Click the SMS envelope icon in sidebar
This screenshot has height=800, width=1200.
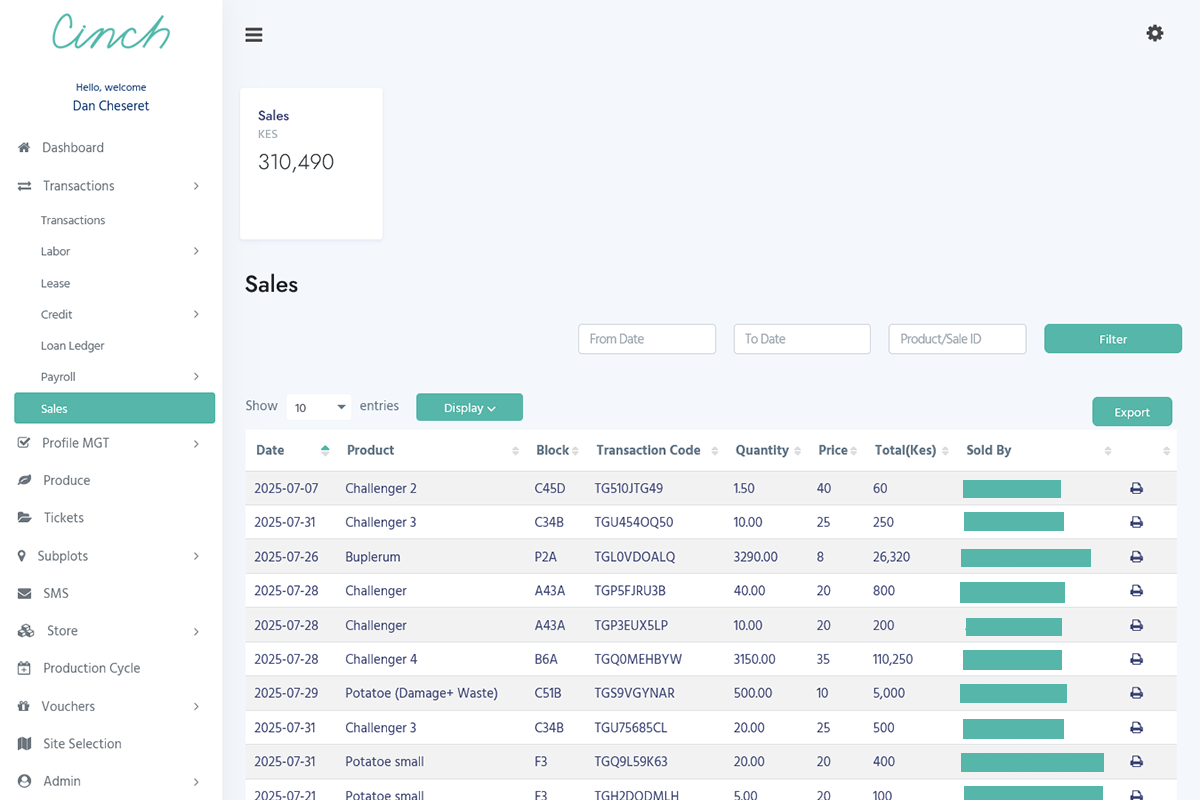[22, 593]
